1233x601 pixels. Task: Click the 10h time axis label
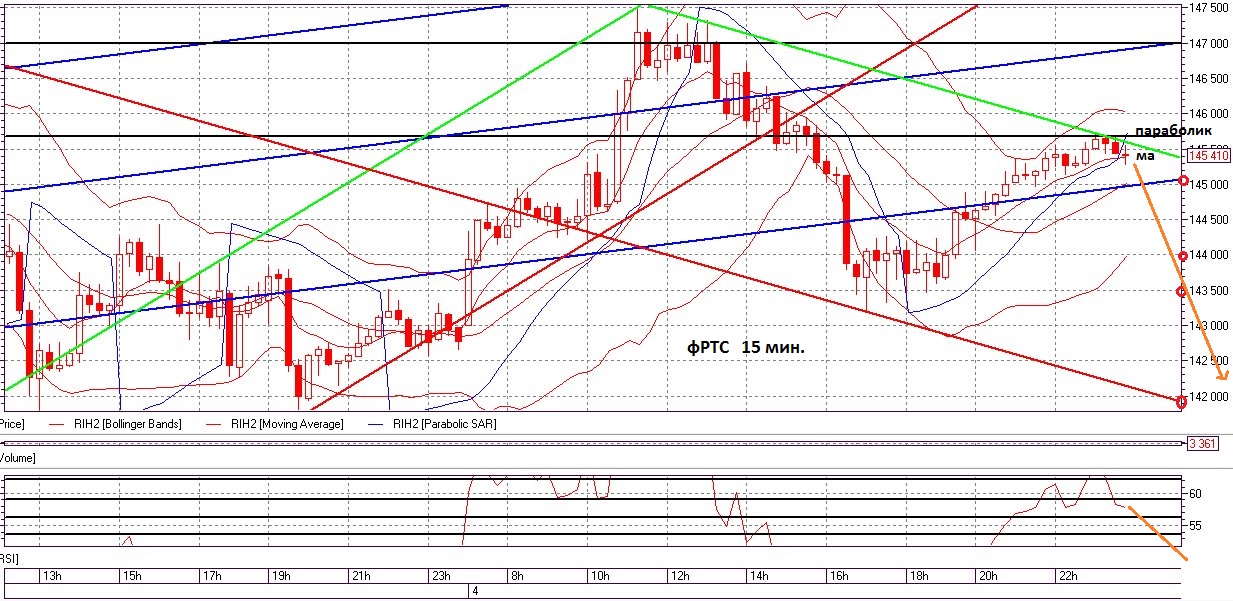[x=599, y=576]
